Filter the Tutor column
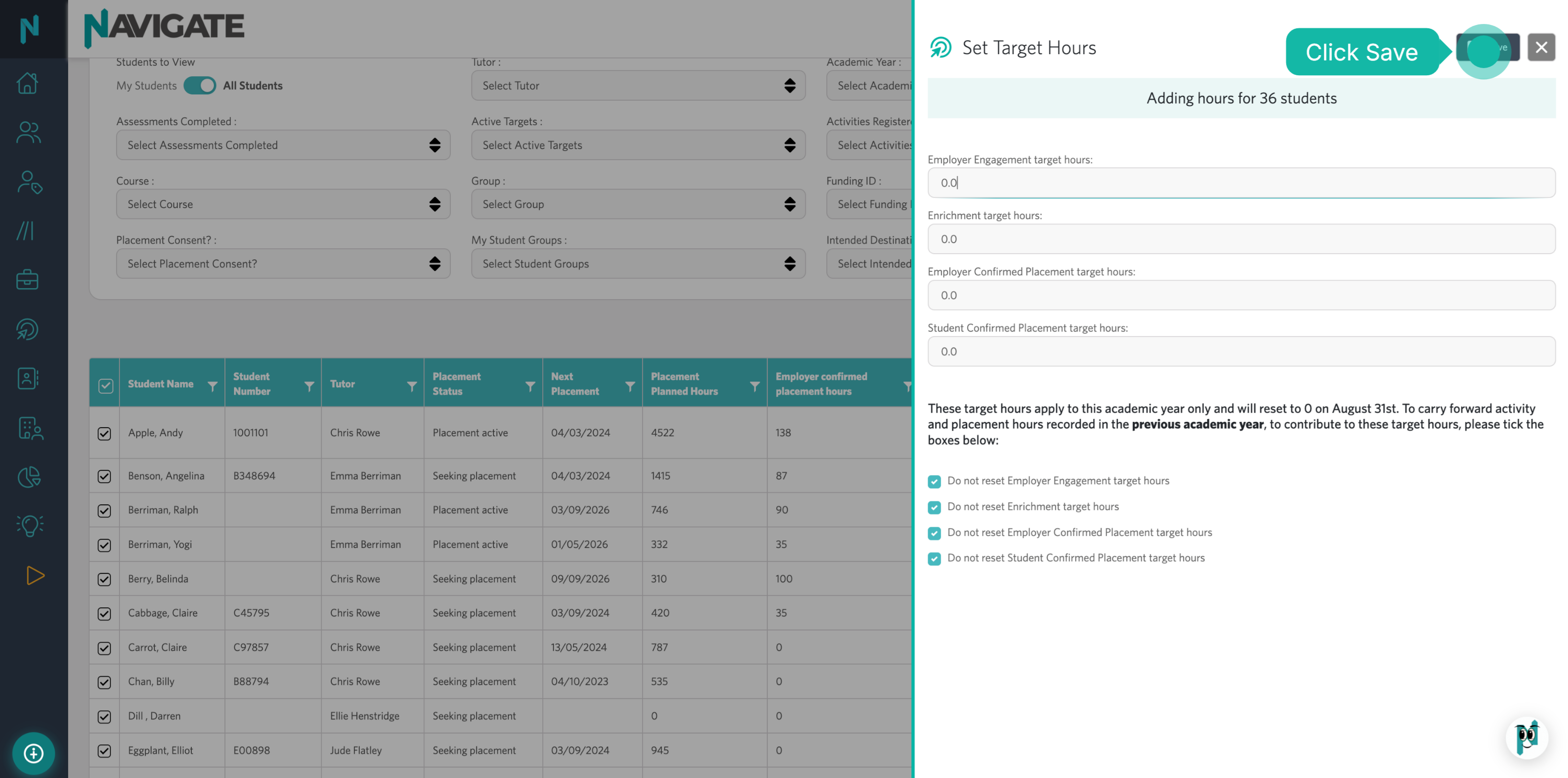 pyautogui.click(x=412, y=386)
